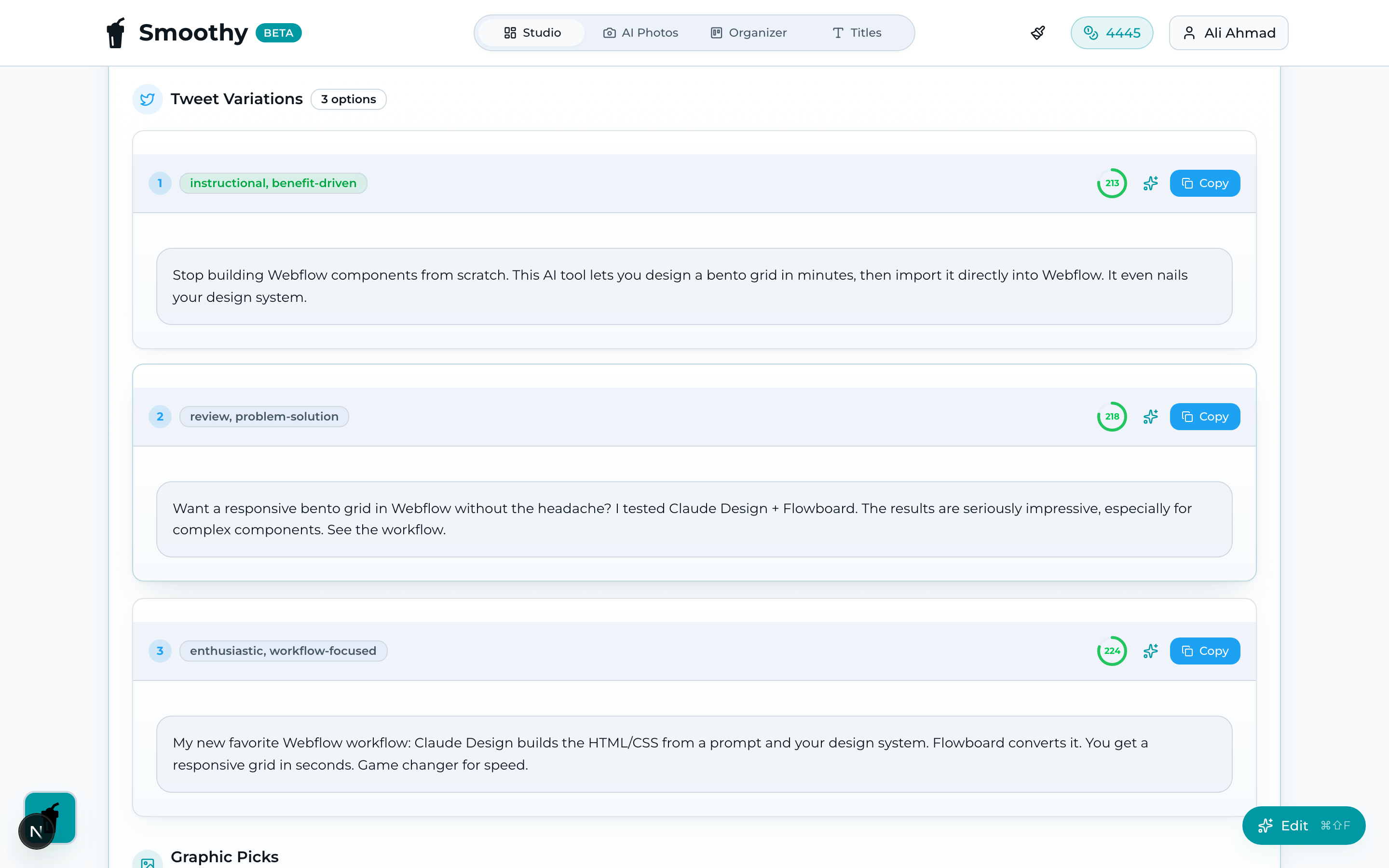Click the sparkle AI icon for tweet 2
The height and width of the screenshot is (868, 1389).
click(1150, 417)
